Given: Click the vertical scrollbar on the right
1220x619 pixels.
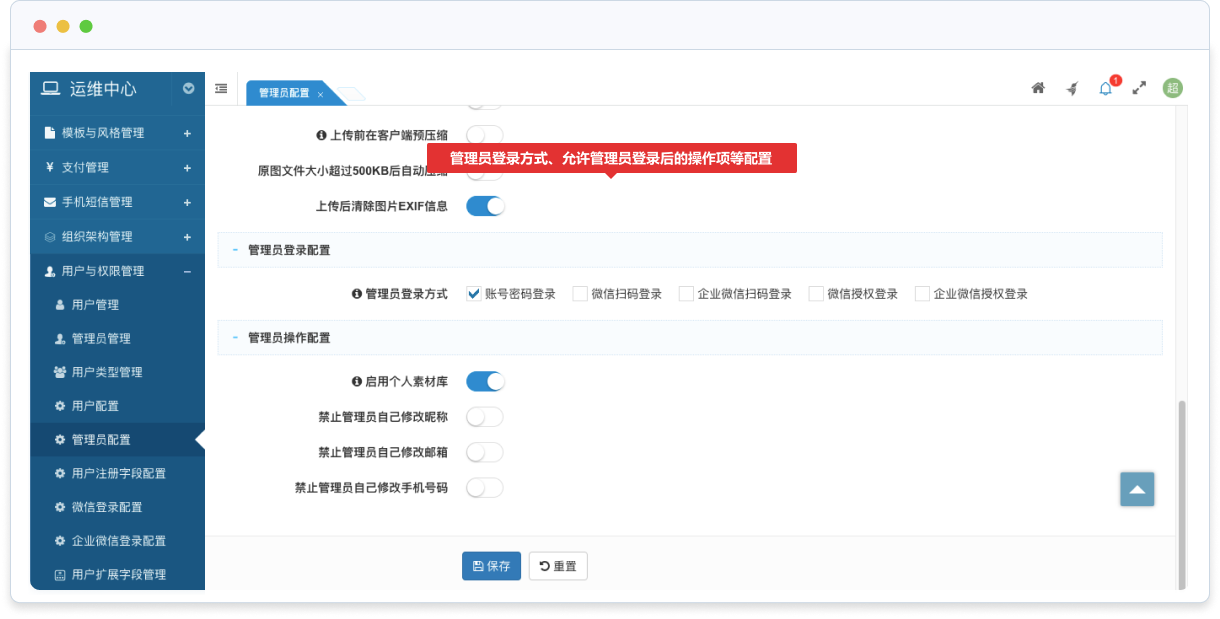Looking at the screenshot, I should click(1181, 490).
